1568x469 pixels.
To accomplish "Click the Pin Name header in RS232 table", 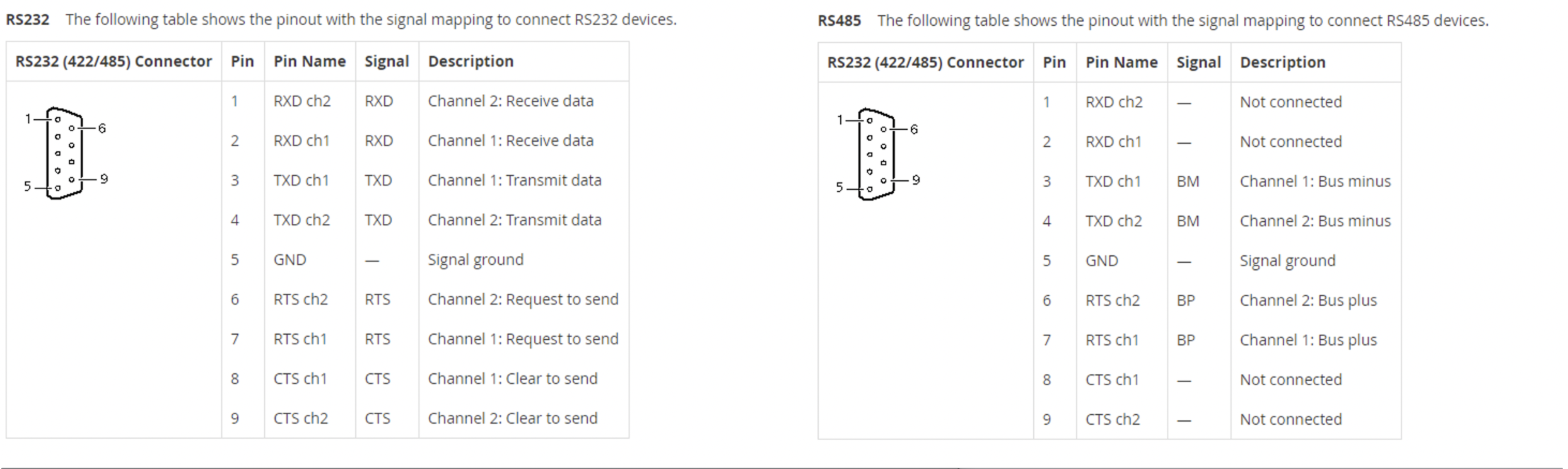I will 310,61.
